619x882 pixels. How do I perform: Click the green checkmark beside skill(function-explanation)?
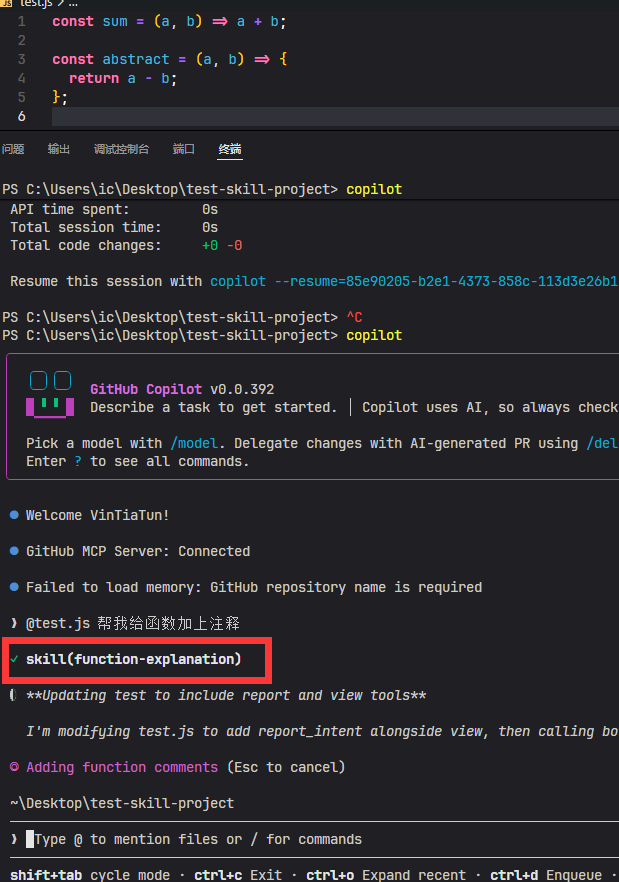pyautogui.click(x=14, y=659)
